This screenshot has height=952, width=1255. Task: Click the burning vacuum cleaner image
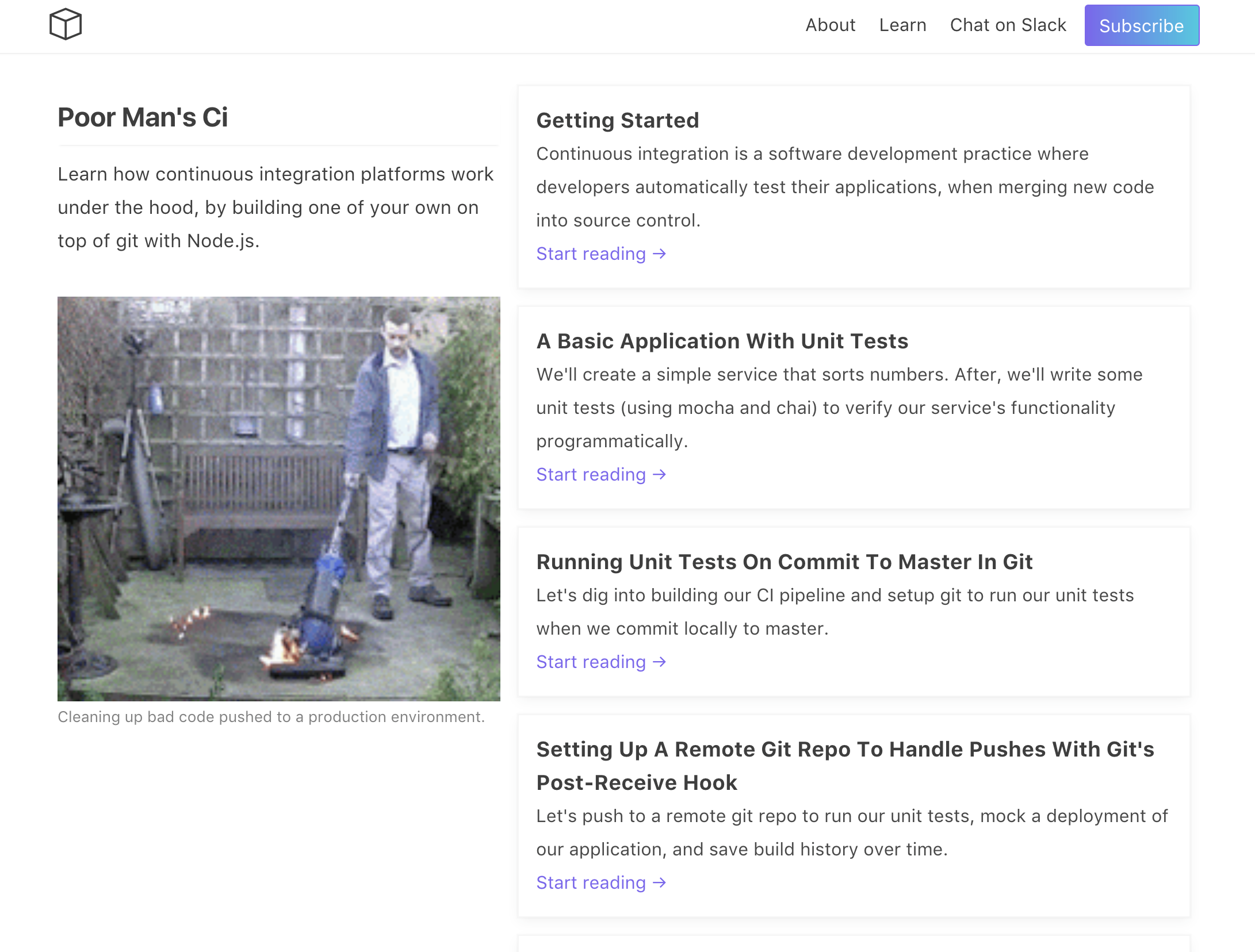pos(279,498)
